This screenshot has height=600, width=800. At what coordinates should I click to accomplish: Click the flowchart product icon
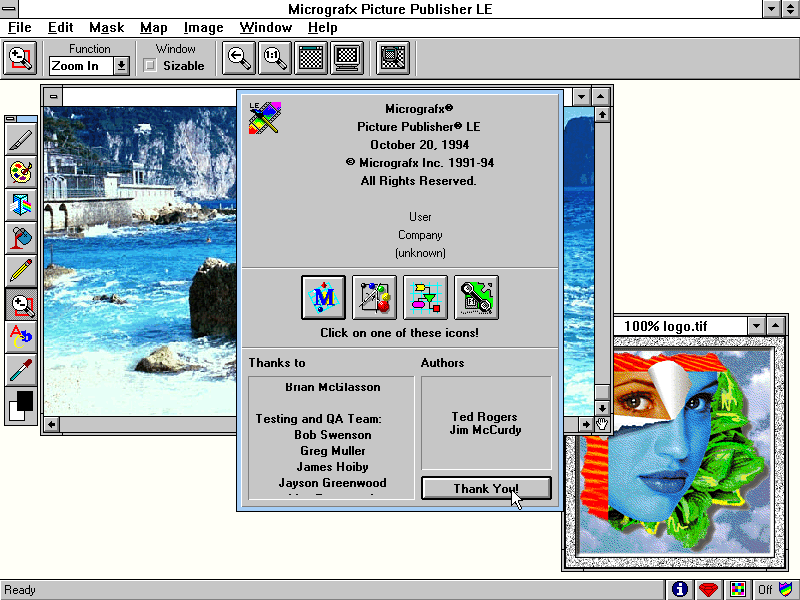pos(426,297)
